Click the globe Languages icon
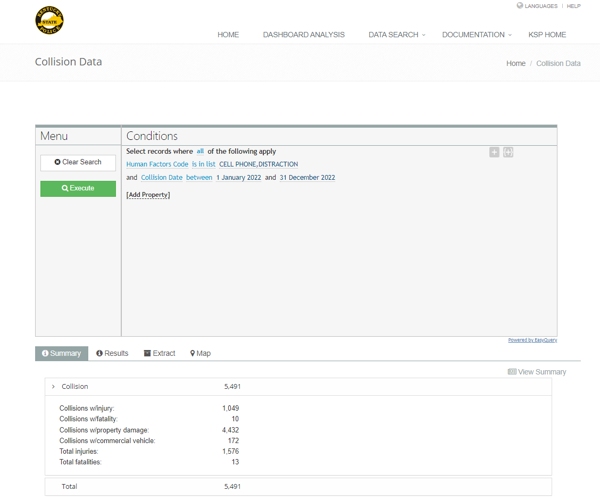Viewport: 600px width, 500px height. click(520, 6)
